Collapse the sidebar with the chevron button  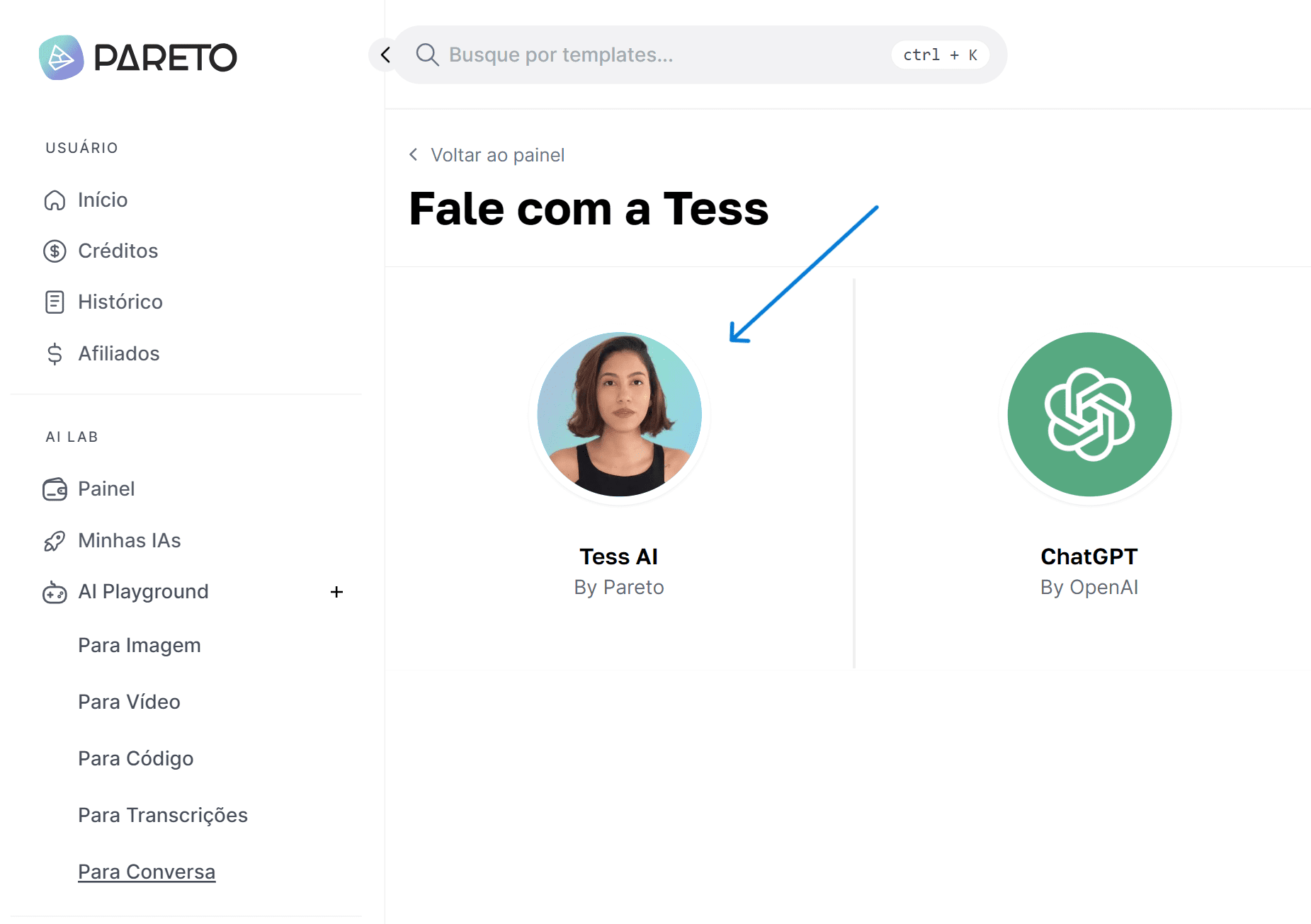click(x=385, y=55)
